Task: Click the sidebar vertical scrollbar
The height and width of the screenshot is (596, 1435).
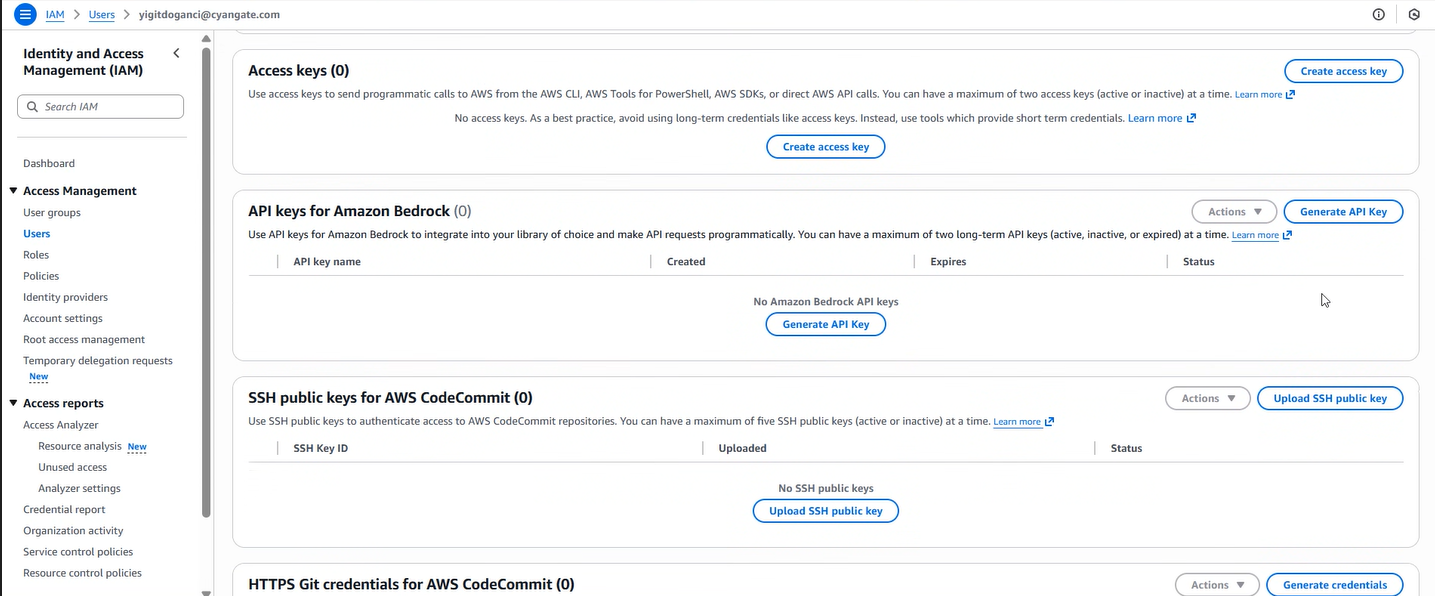Action: [x=206, y=280]
